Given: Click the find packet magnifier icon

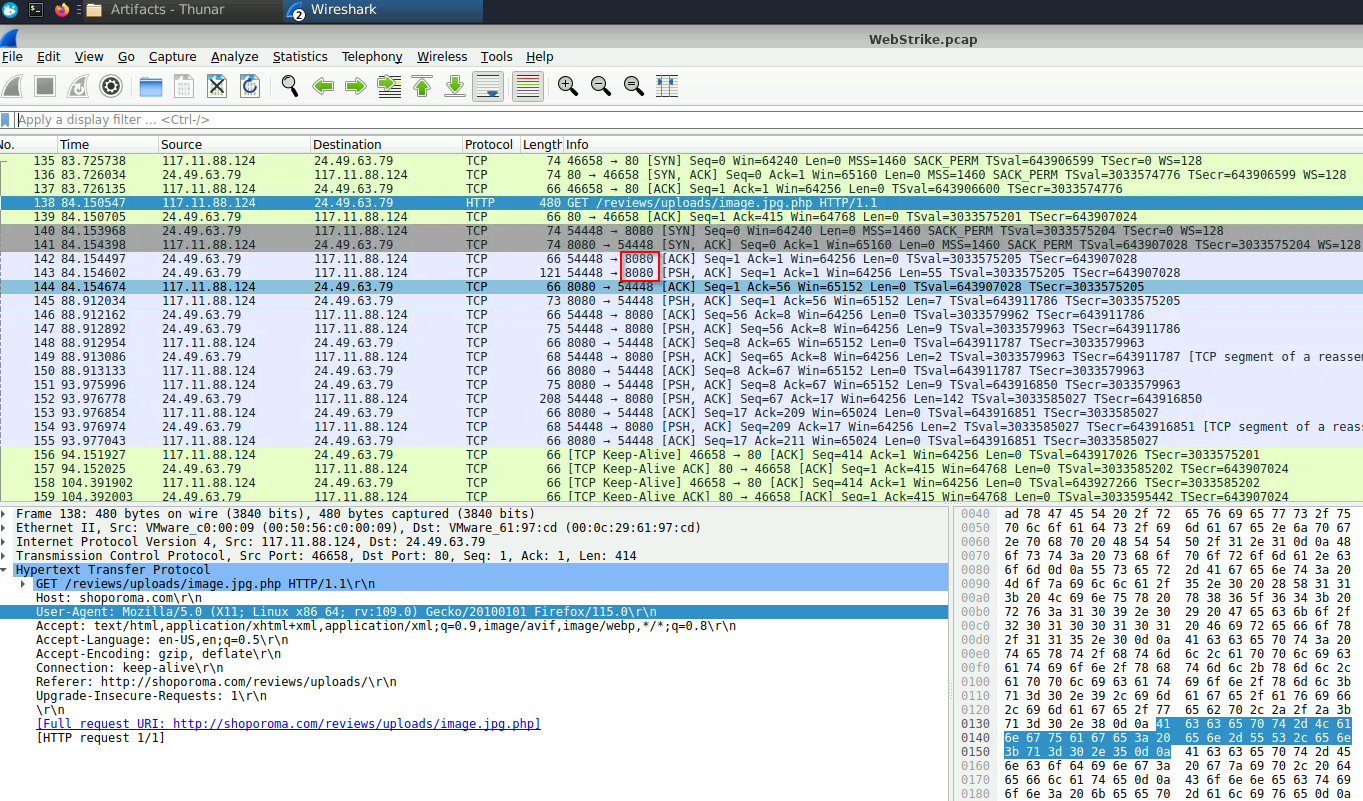Looking at the screenshot, I should (290, 87).
